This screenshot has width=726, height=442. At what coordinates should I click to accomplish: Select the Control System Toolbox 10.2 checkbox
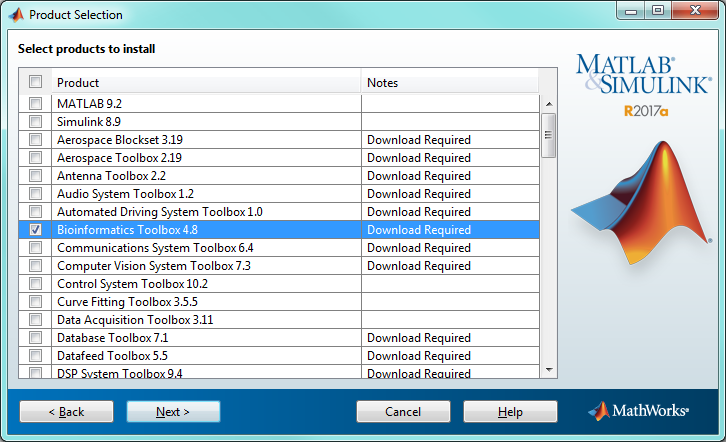click(35, 284)
